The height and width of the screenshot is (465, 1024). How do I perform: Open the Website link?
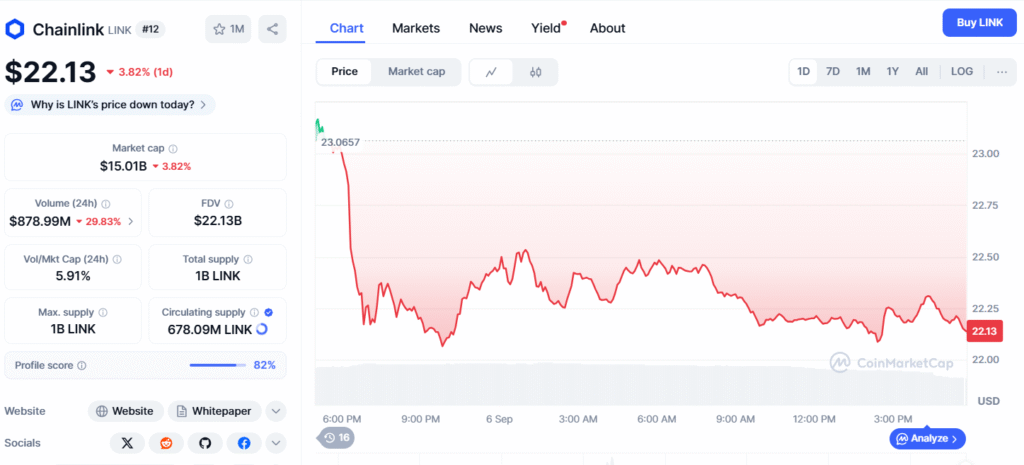[x=126, y=411]
